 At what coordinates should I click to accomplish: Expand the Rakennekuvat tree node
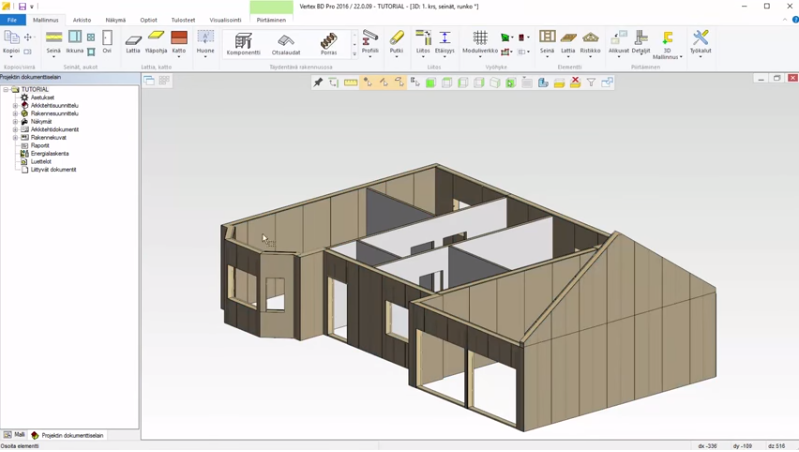(15, 137)
